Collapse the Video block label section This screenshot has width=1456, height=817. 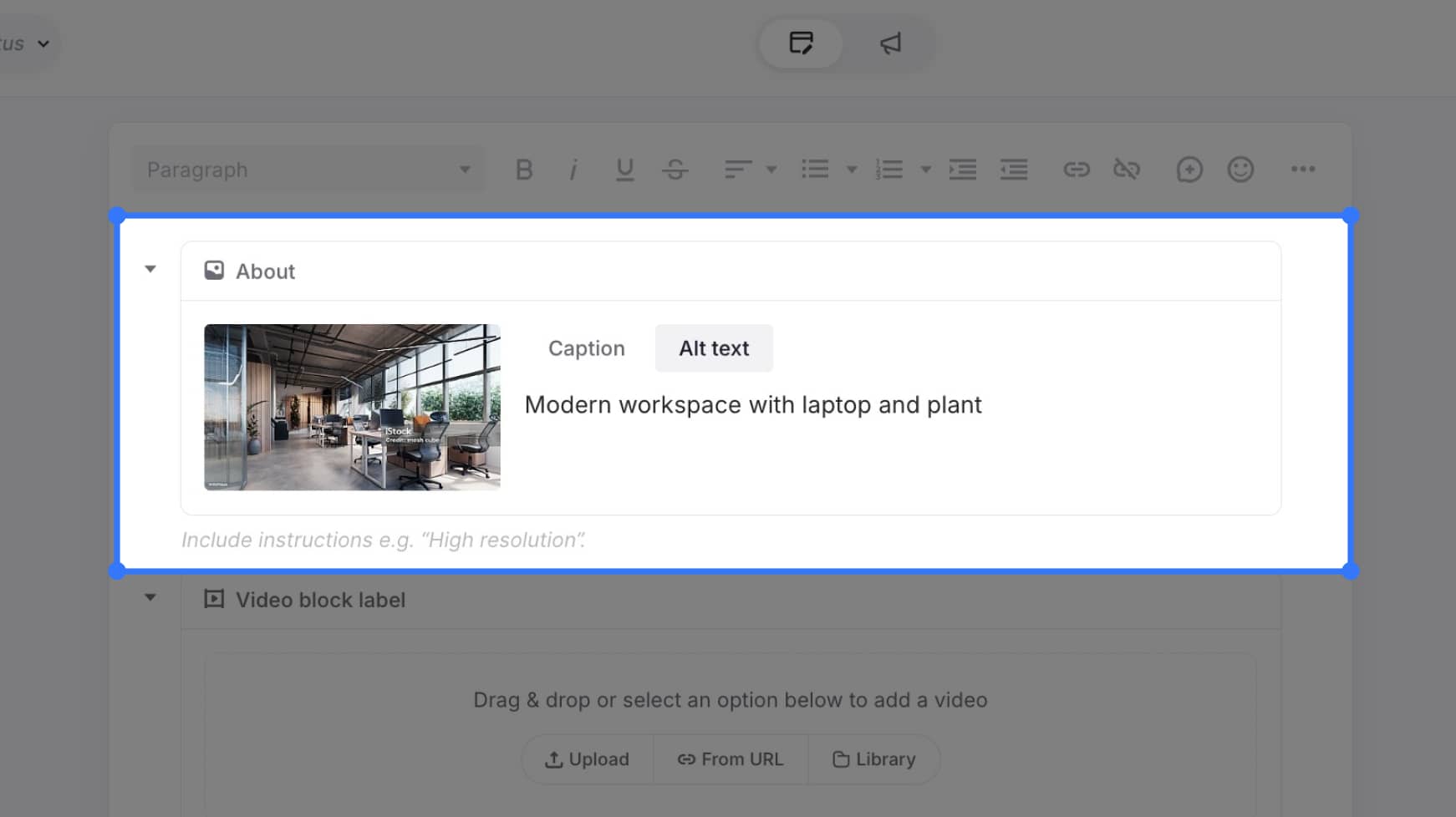[x=150, y=597]
